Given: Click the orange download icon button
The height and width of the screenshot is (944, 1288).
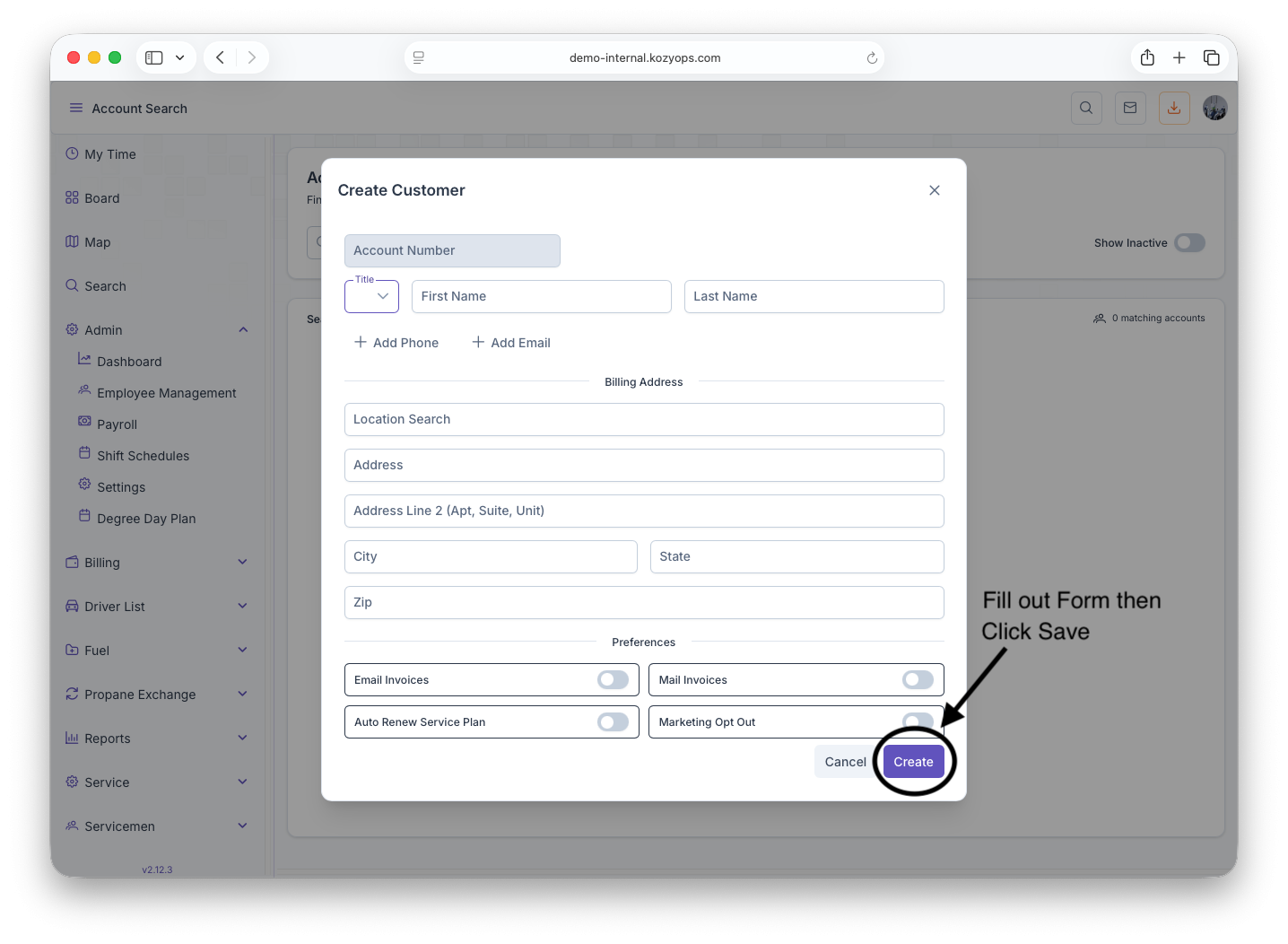Looking at the screenshot, I should coord(1174,108).
